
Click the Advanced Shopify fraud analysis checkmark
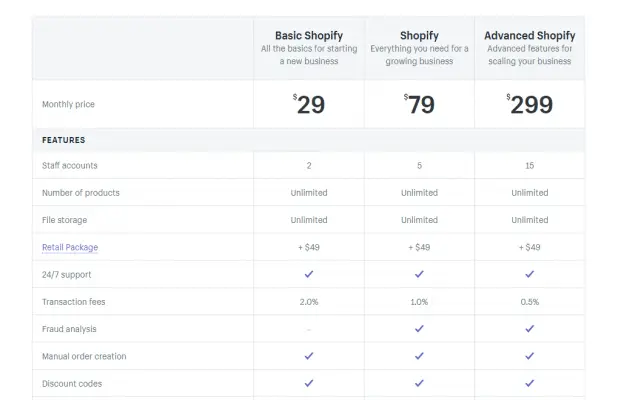(530, 329)
